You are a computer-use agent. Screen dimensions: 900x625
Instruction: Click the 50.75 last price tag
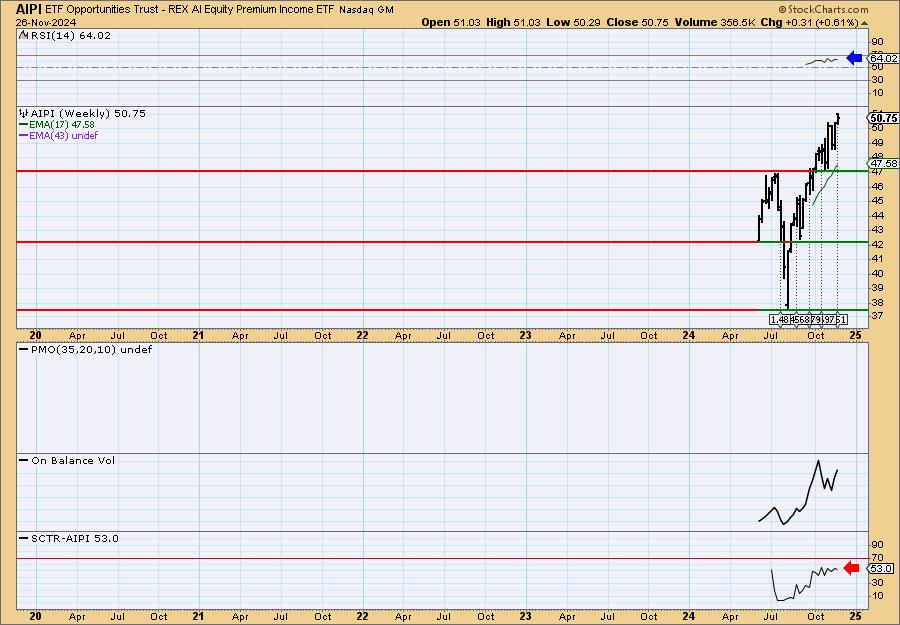click(883, 118)
